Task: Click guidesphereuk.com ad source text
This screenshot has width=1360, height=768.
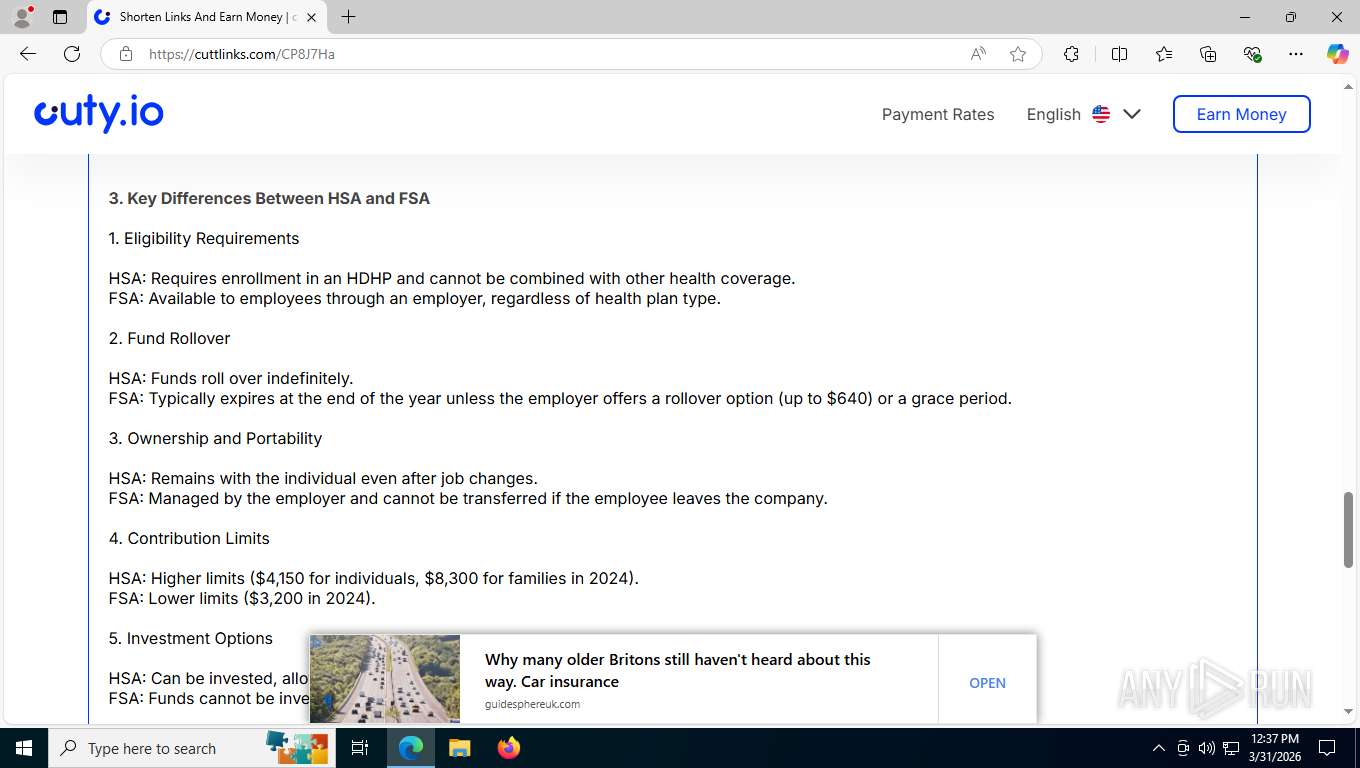Action: 532,704
